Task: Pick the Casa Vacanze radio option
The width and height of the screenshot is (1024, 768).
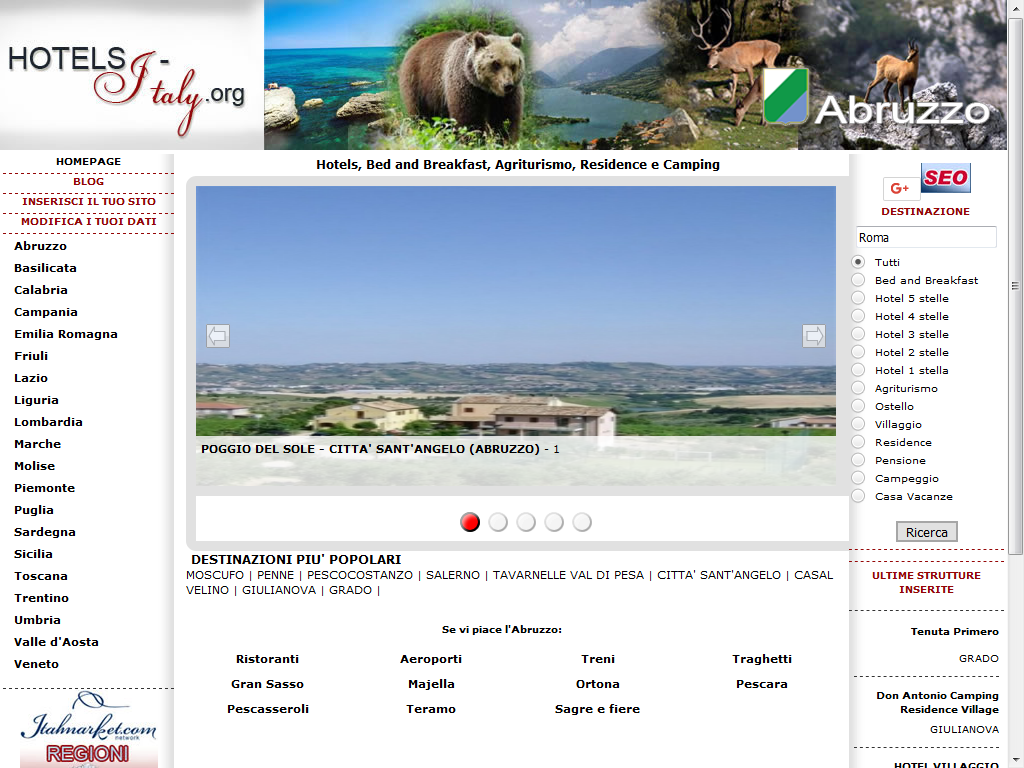Action: coord(858,496)
